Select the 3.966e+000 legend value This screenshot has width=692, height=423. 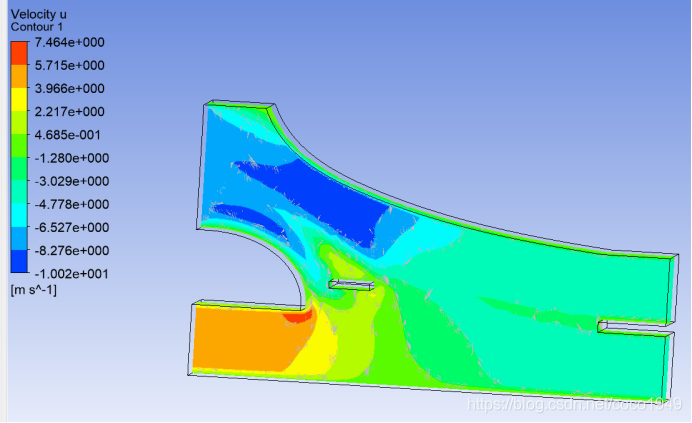point(70,88)
